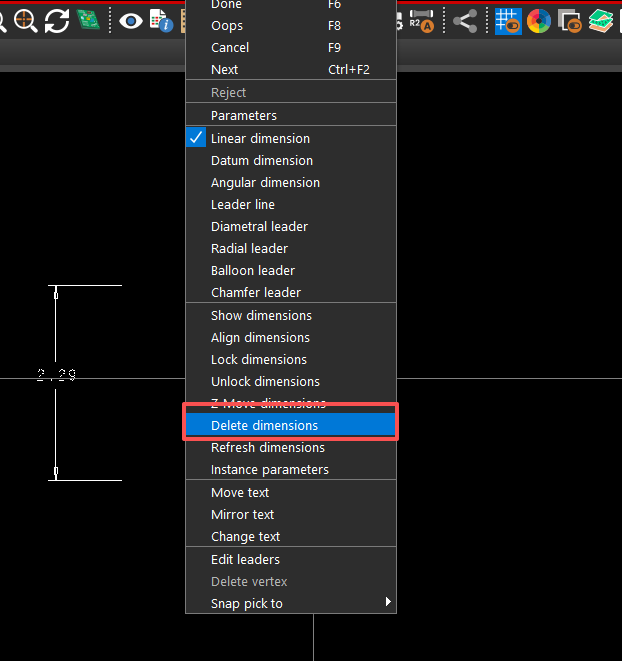This screenshot has width=622, height=661.
Task: Select Oops to undo last action
Action: click(227, 25)
